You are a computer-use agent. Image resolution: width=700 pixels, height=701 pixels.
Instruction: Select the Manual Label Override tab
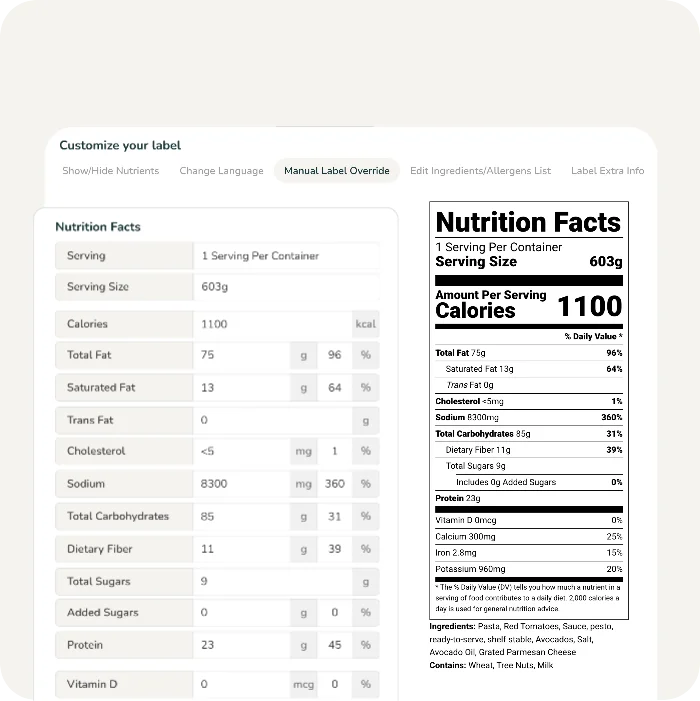336,171
